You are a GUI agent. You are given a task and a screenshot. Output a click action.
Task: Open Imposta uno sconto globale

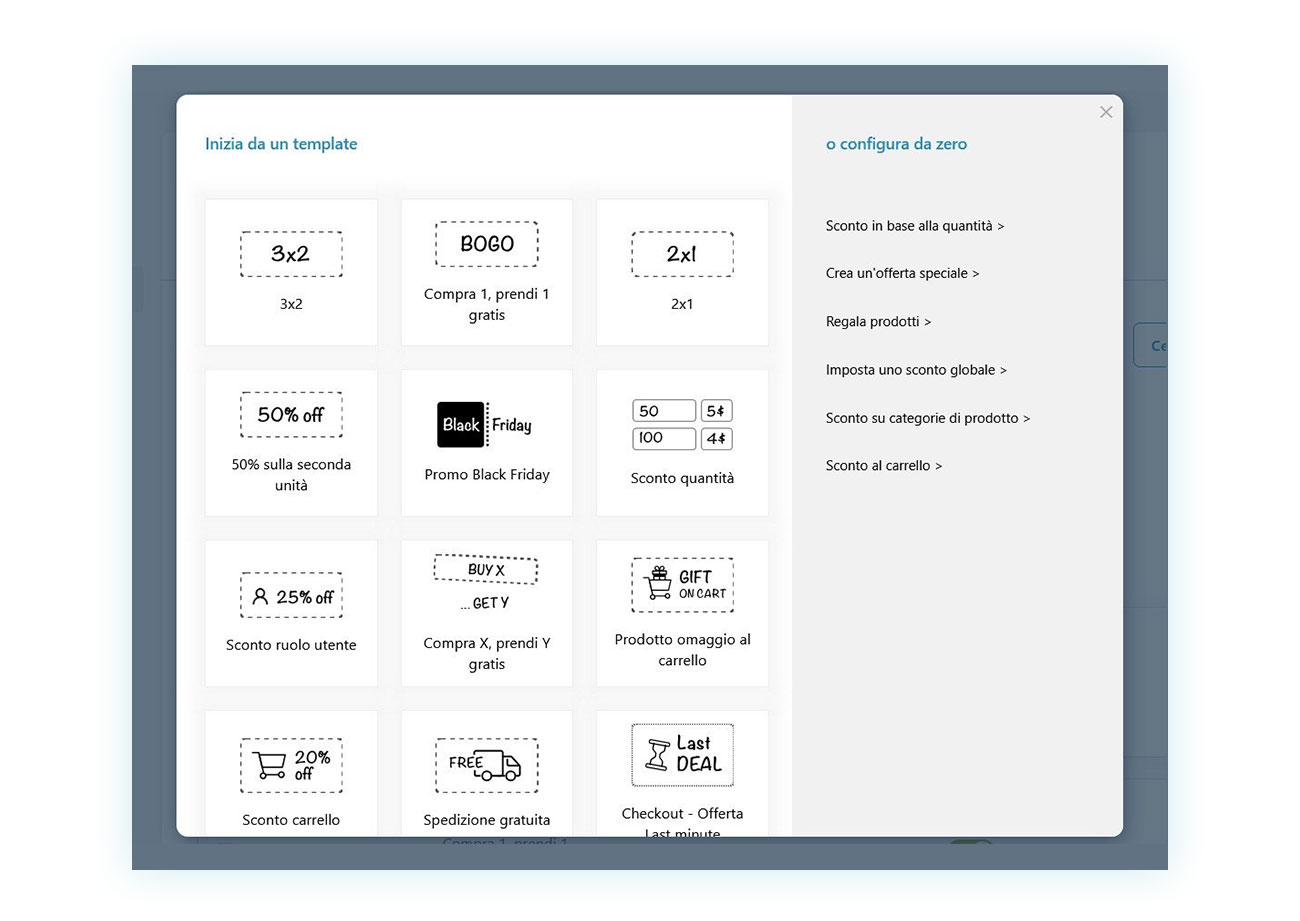916,369
